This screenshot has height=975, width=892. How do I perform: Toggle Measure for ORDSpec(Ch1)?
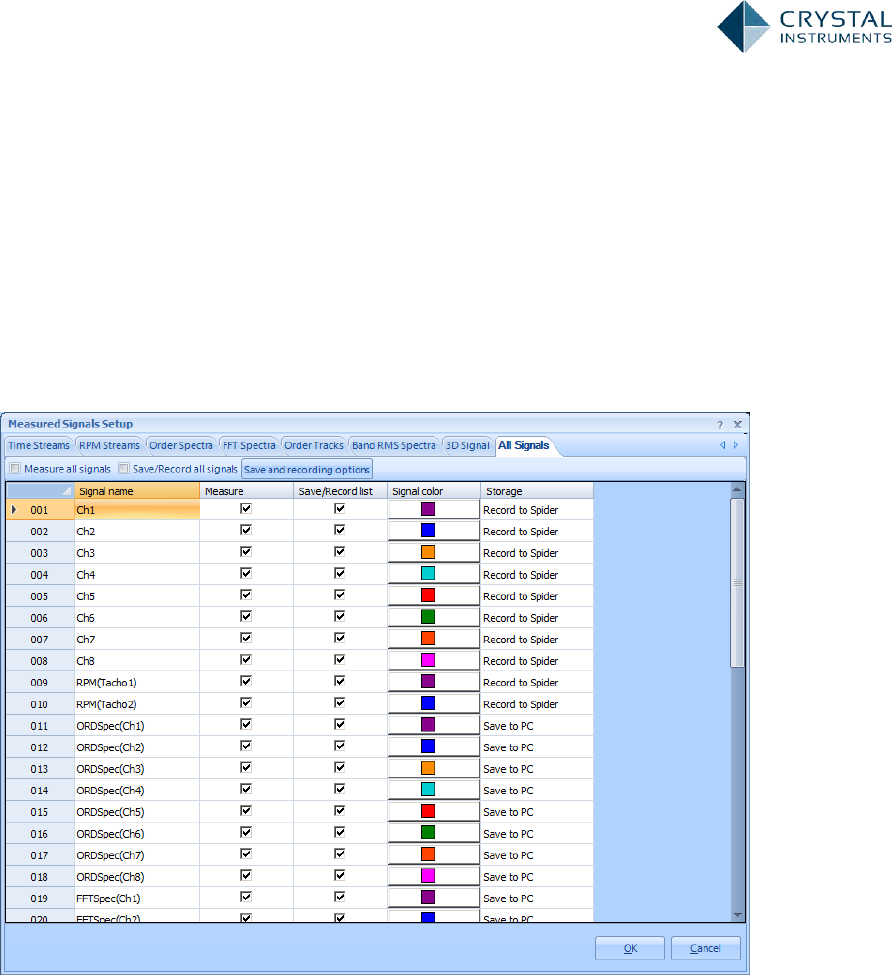coord(246,724)
